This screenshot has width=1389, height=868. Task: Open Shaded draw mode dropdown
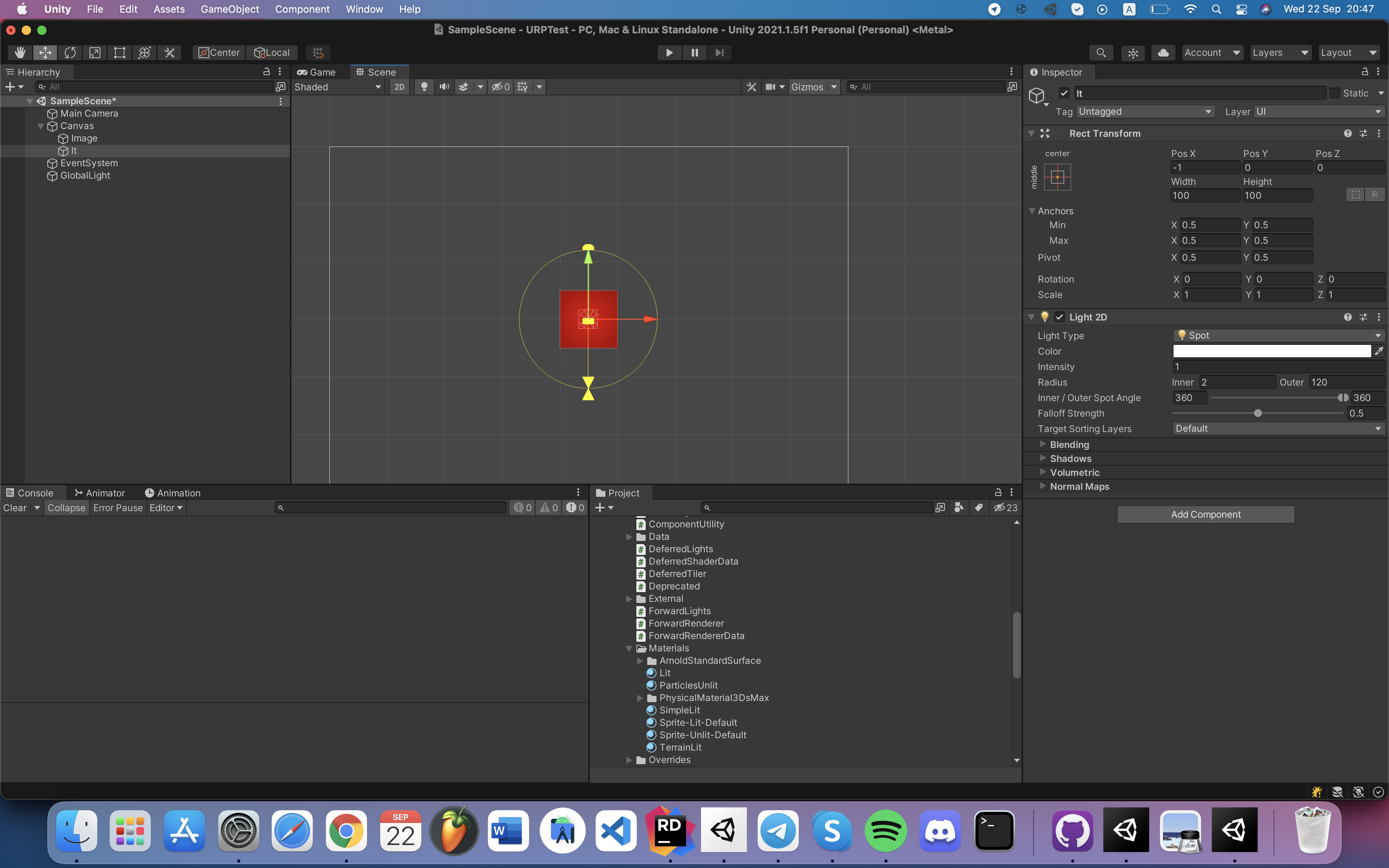click(x=338, y=87)
